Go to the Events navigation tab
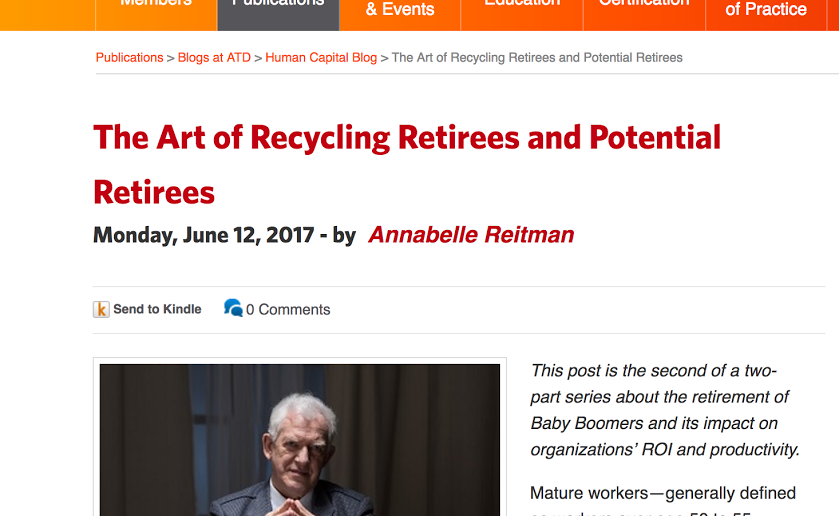The width and height of the screenshot is (839, 516). pyautogui.click(x=400, y=10)
